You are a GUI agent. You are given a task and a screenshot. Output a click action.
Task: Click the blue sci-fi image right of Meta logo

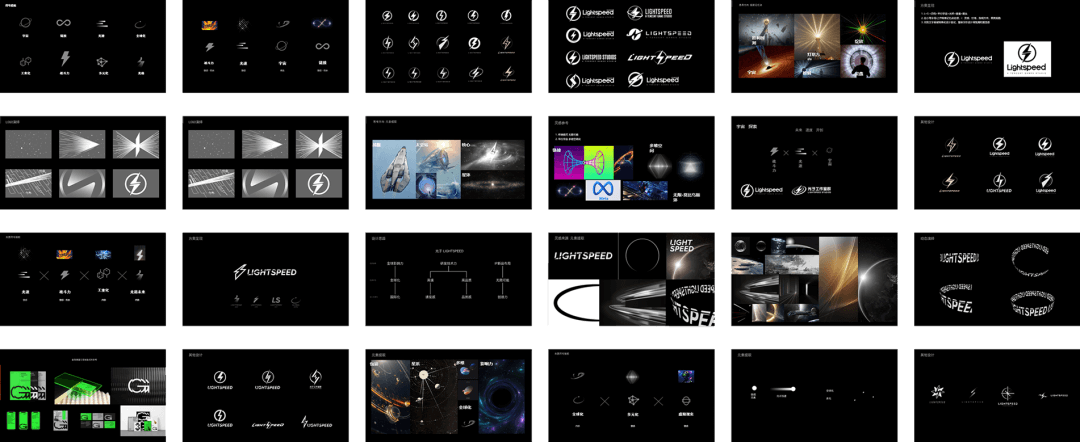[x=645, y=190]
